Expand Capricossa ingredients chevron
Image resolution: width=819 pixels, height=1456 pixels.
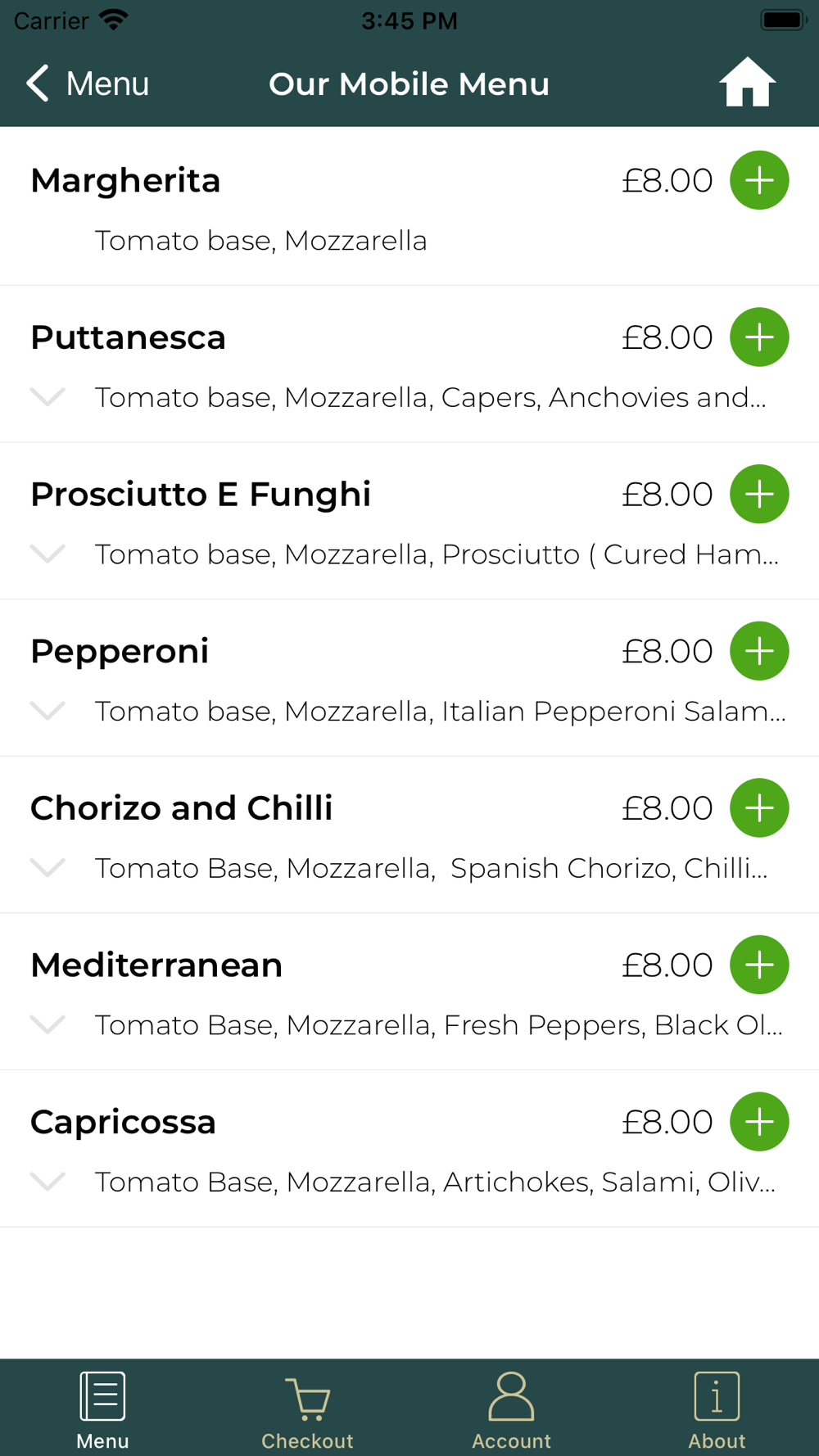point(48,1182)
